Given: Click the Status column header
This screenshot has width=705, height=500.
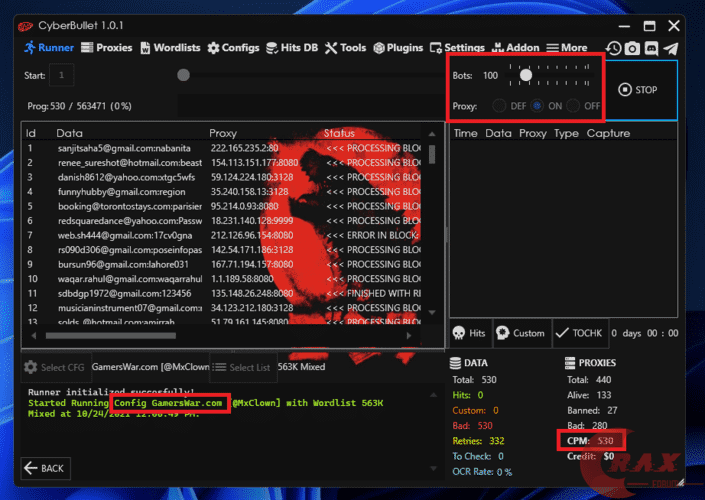Looking at the screenshot, I should point(339,133).
